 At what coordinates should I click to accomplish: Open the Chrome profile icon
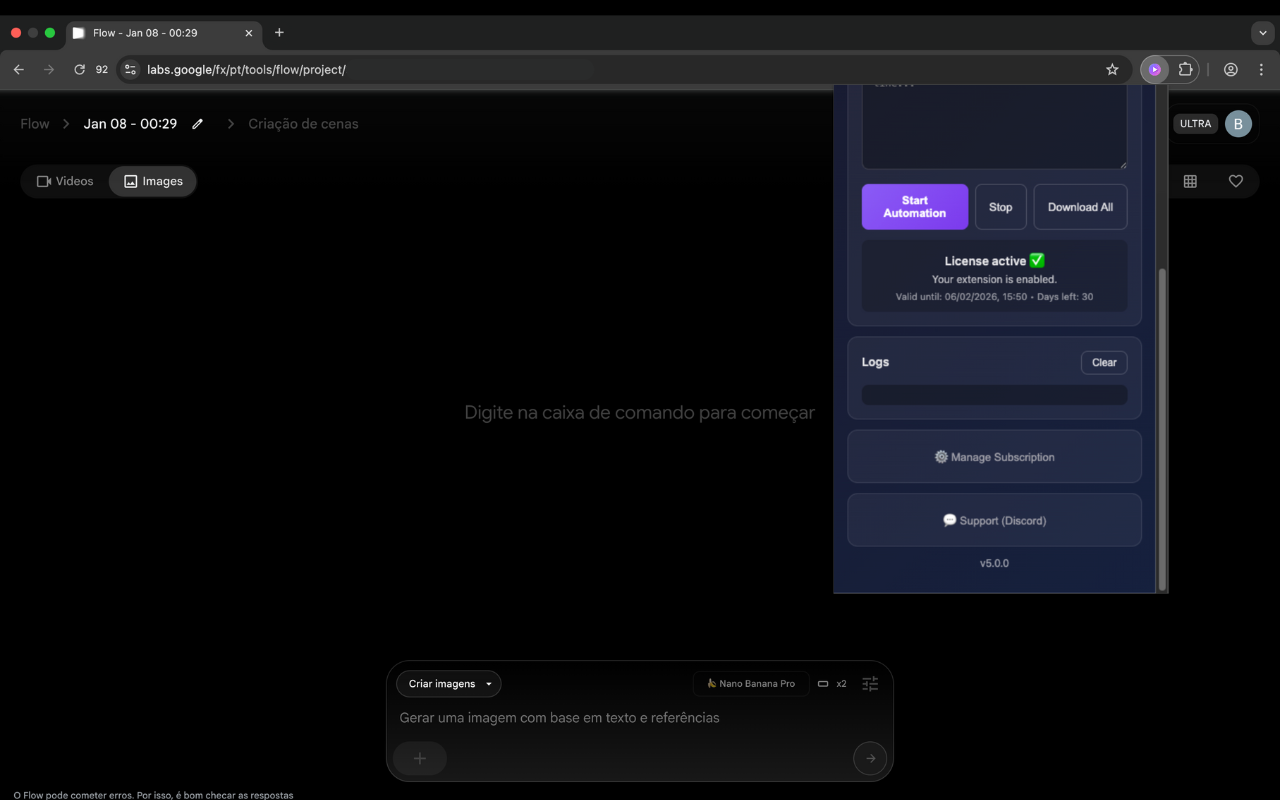(x=1231, y=70)
